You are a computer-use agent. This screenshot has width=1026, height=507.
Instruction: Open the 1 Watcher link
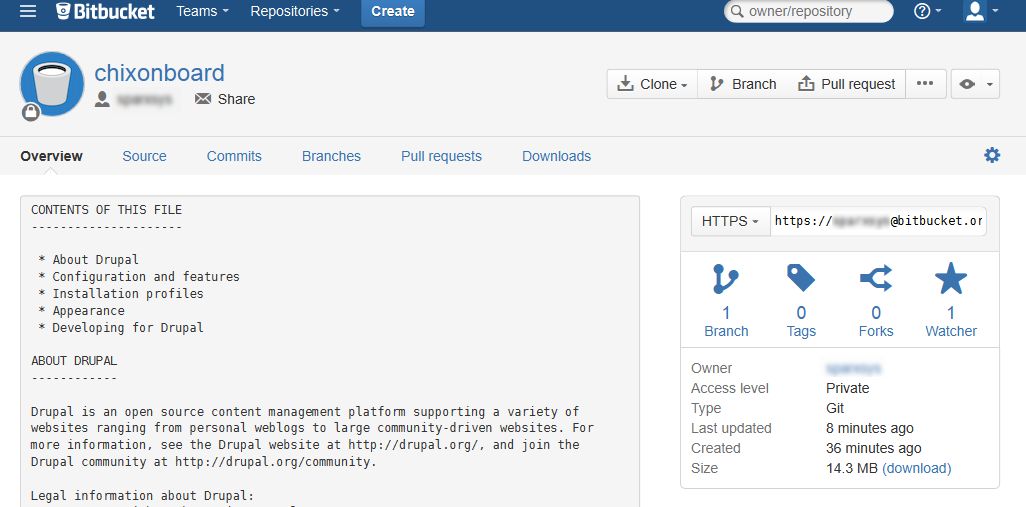click(951, 322)
